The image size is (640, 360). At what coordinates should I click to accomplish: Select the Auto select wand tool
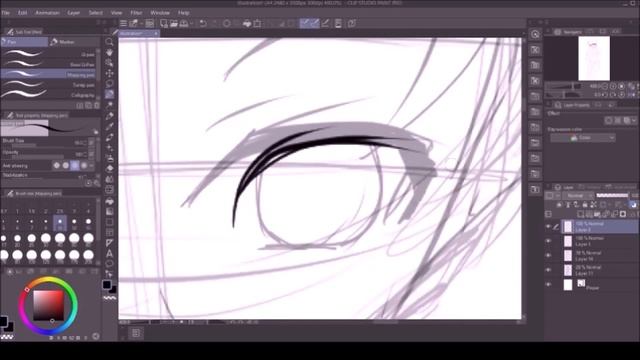coord(109,105)
